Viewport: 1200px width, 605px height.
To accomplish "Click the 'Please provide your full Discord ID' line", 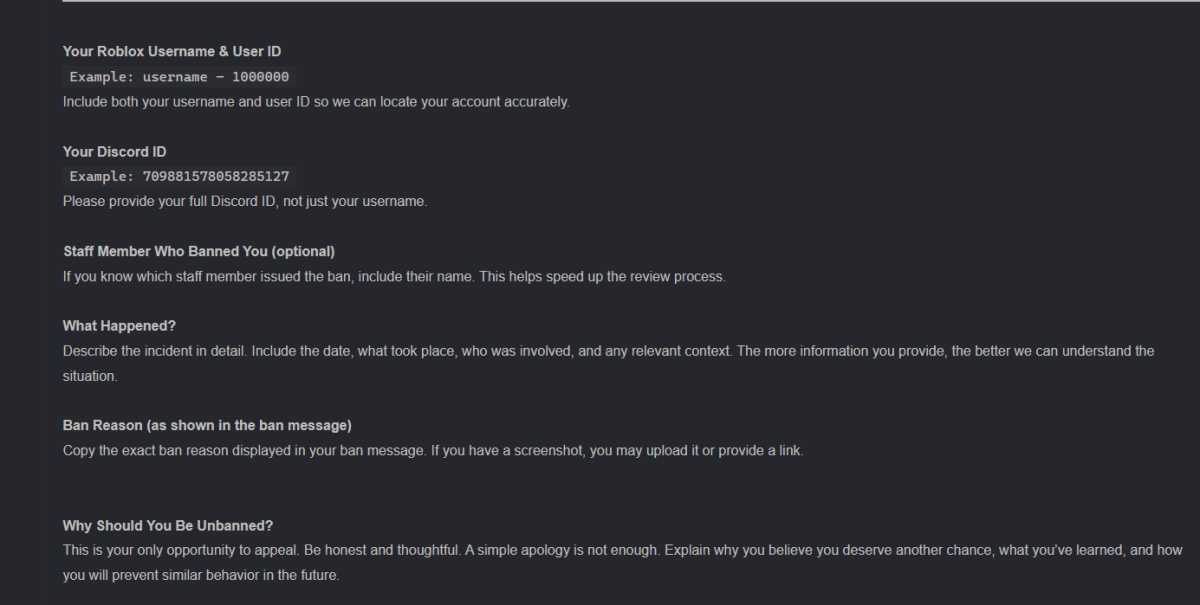I will (245, 202).
